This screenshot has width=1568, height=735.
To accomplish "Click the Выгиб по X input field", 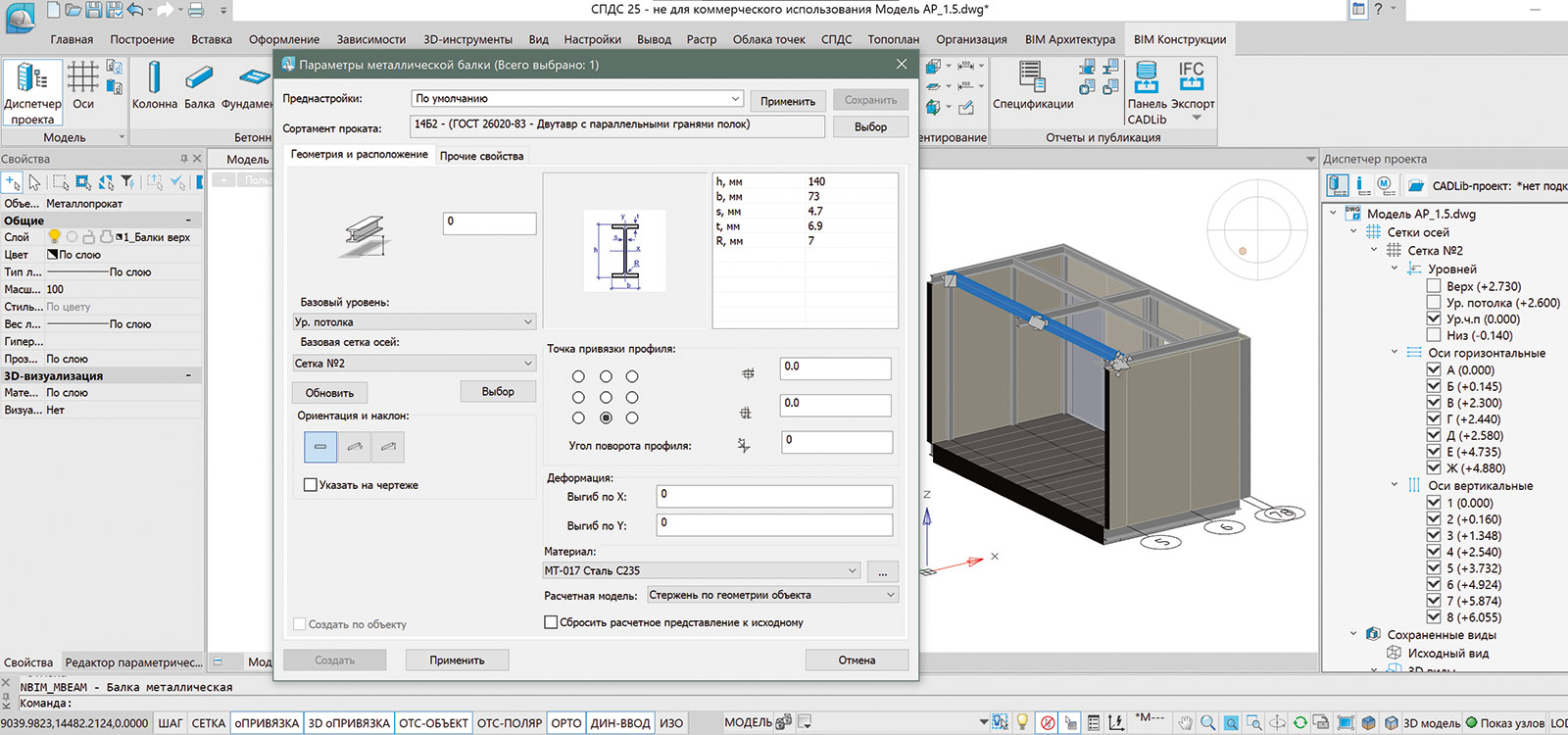I will pos(774,496).
